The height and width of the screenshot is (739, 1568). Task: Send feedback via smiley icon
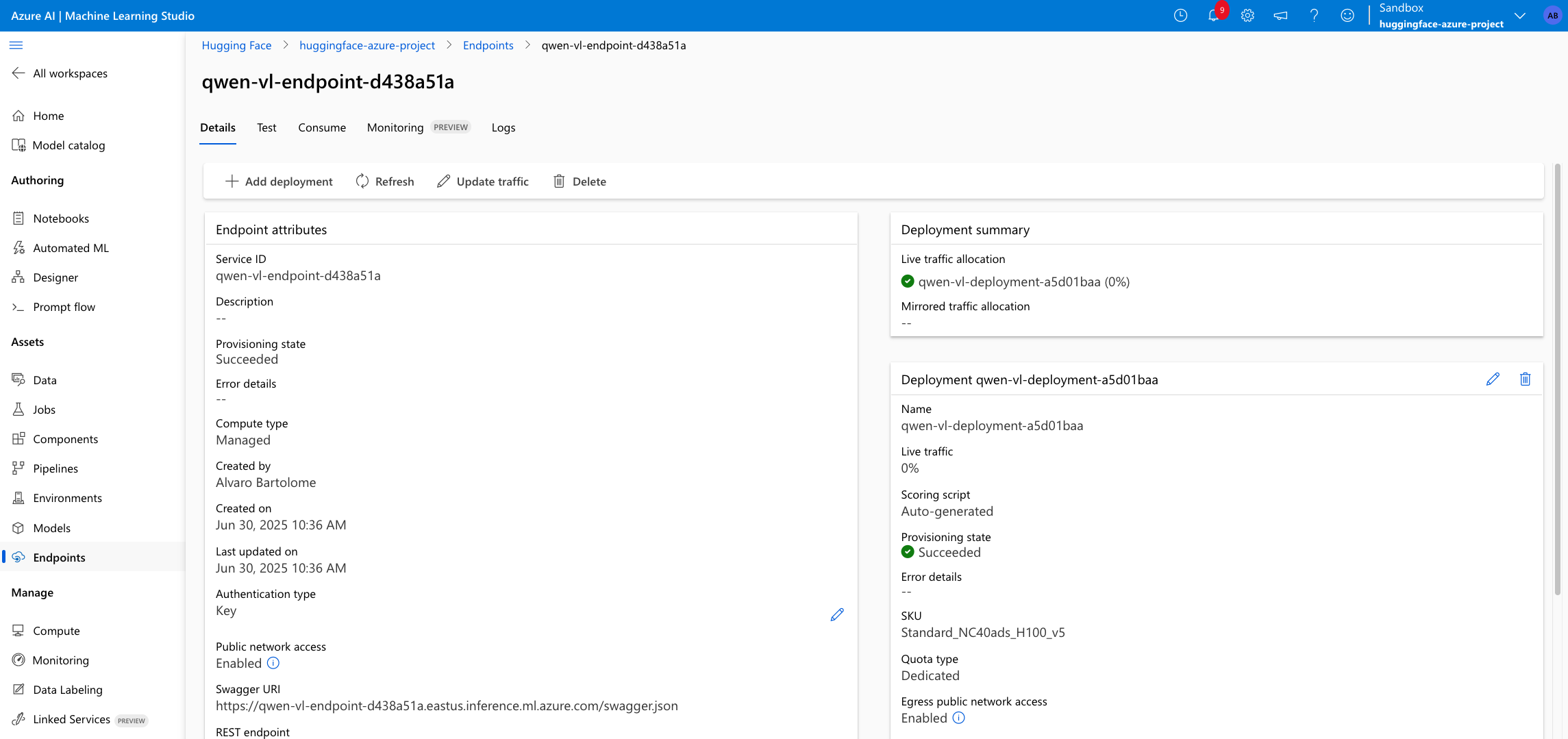point(1347,15)
